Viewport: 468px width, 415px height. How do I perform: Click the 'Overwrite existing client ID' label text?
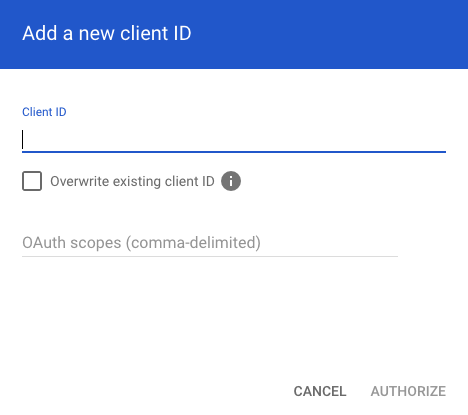(x=132, y=181)
